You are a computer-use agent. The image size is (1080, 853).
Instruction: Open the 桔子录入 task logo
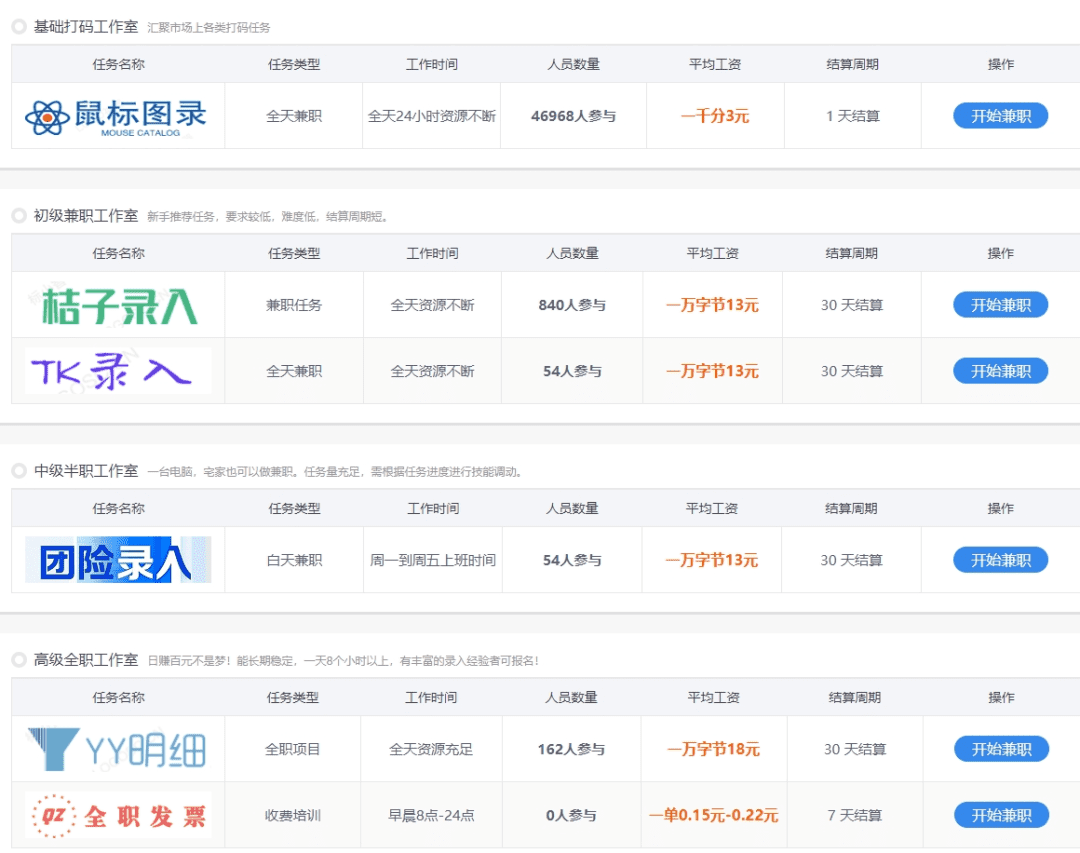tap(119, 306)
